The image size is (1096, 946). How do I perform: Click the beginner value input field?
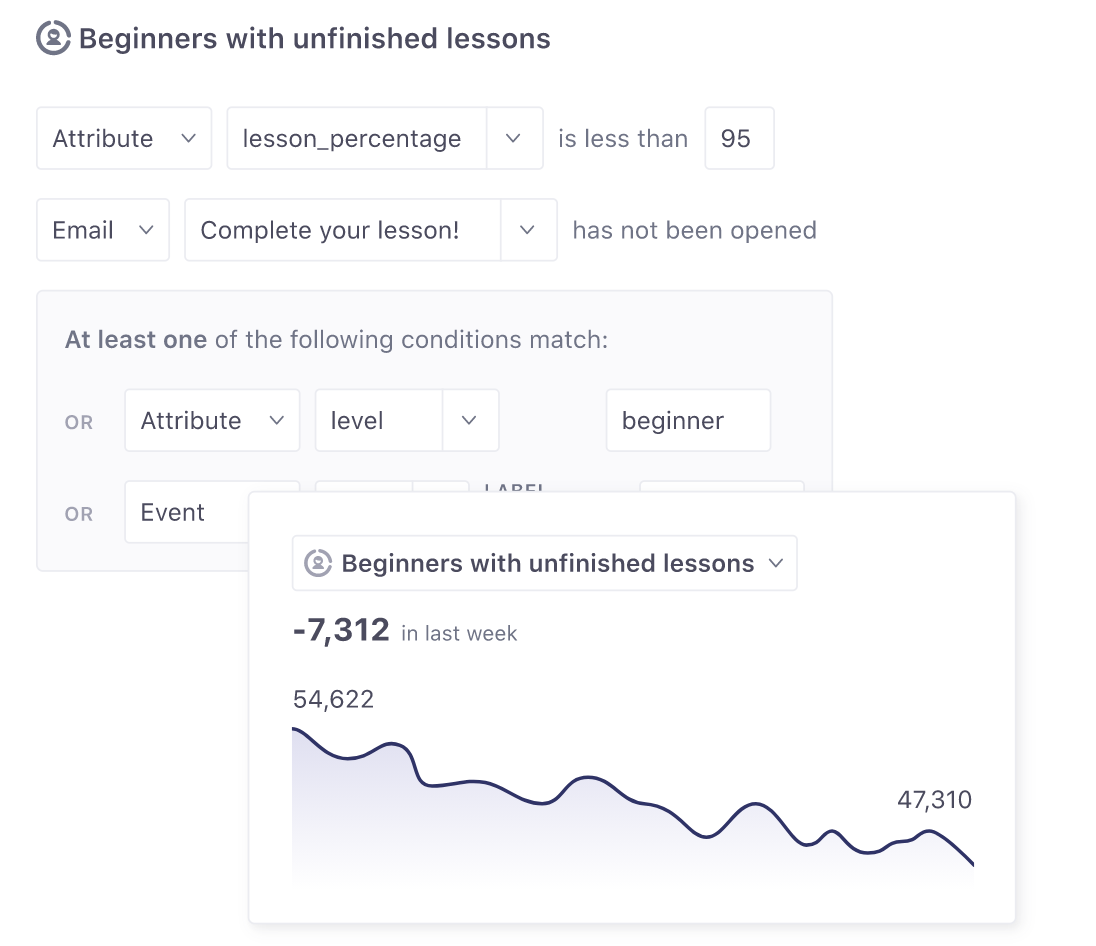pos(688,420)
